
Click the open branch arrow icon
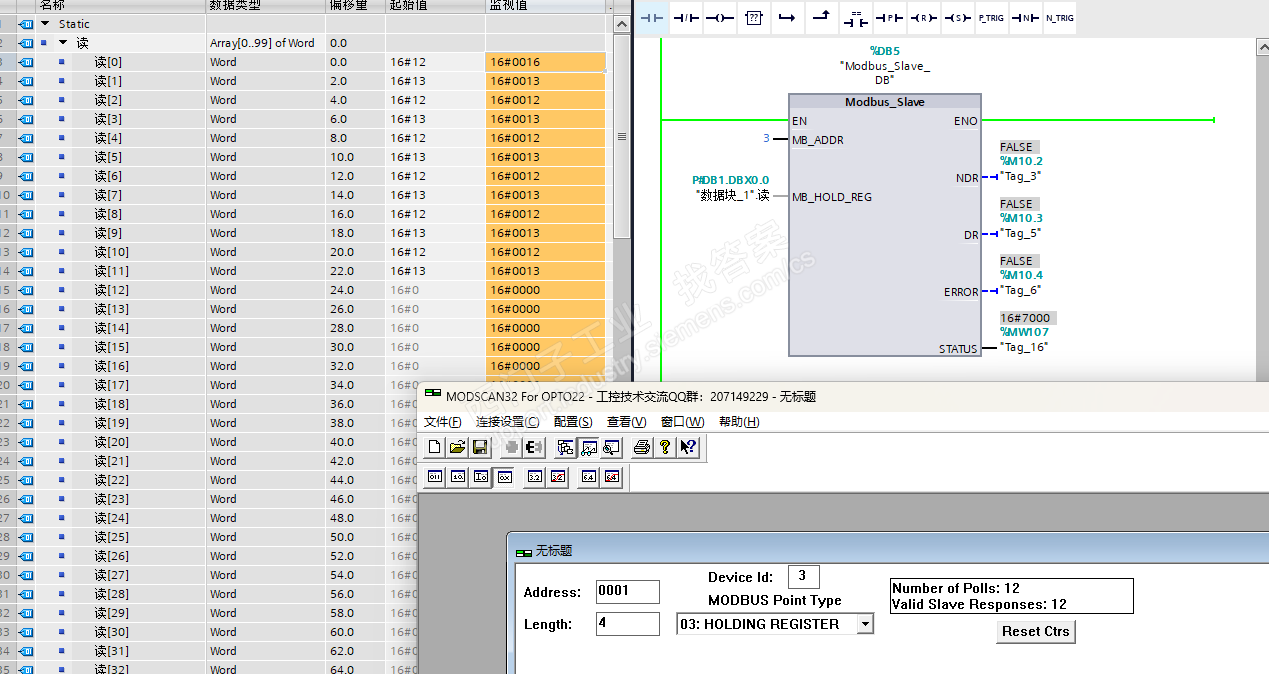coord(788,18)
